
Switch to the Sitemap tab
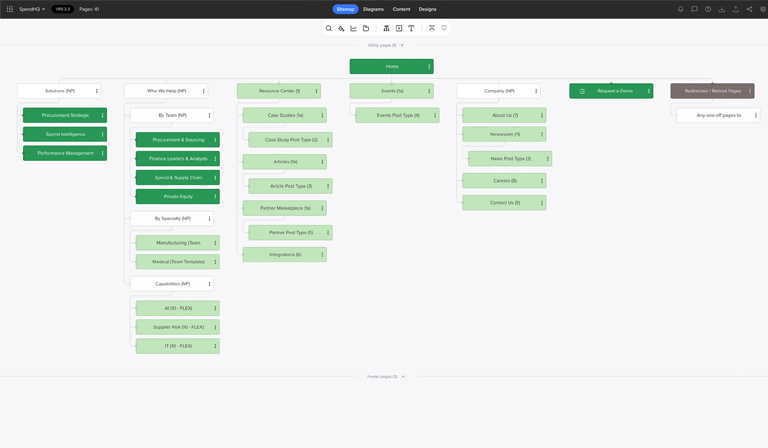345,9
